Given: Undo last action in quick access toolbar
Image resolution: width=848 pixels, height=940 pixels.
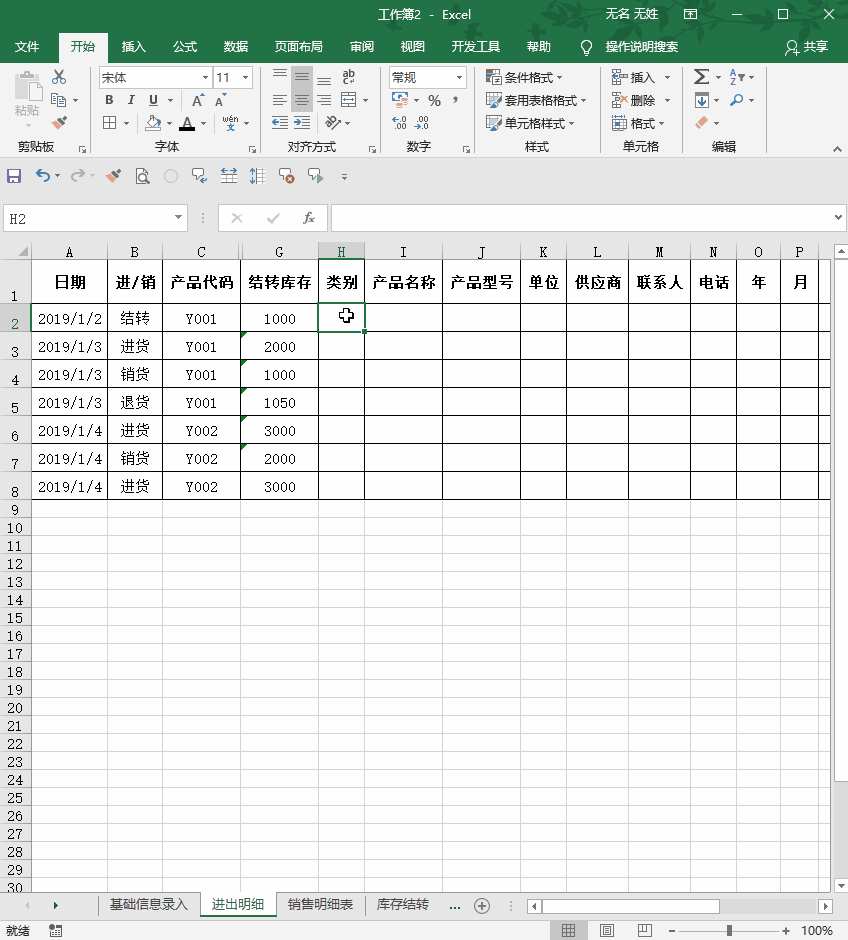Looking at the screenshot, I should point(43,176).
